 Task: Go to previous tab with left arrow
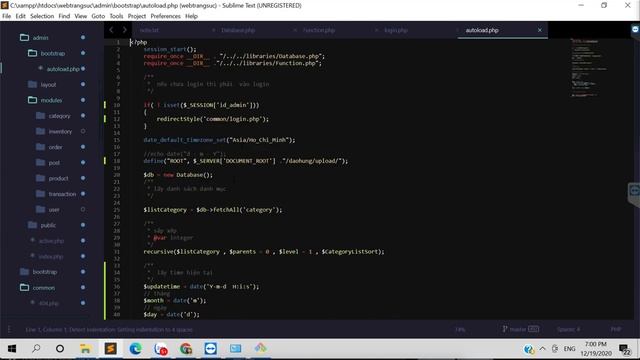(x=111, y=30)
